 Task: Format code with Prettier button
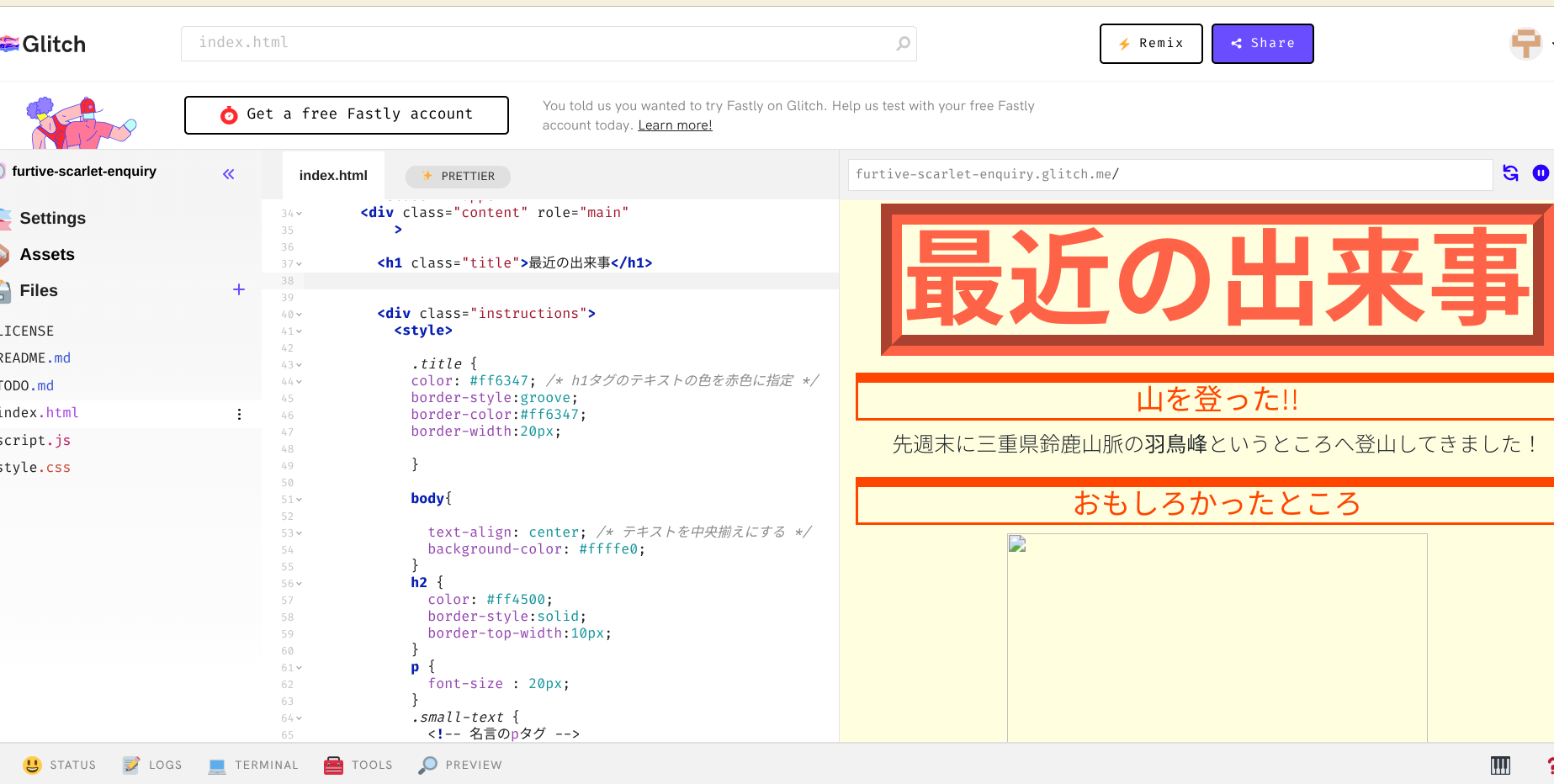[458, 176]
